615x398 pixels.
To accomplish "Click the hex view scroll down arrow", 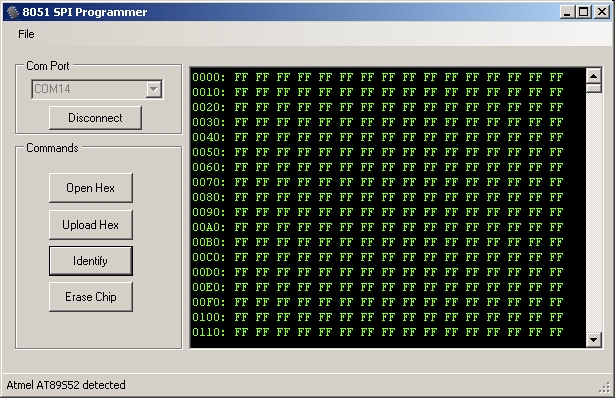I will click(x=593, y=340).
